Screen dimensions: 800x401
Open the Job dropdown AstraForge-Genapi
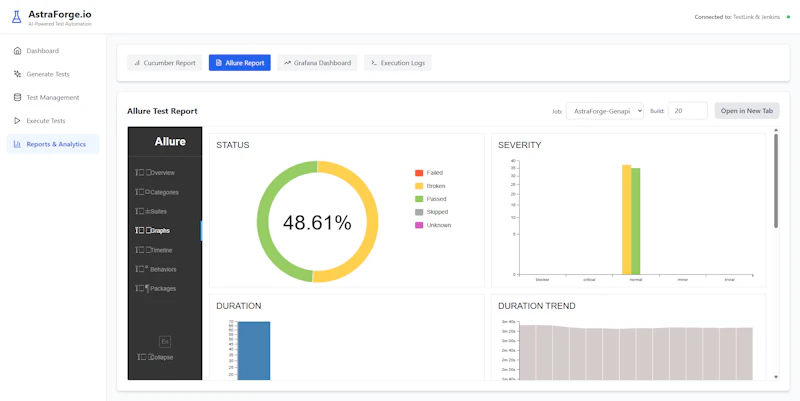pyautogui.click(x=605, y=111)
